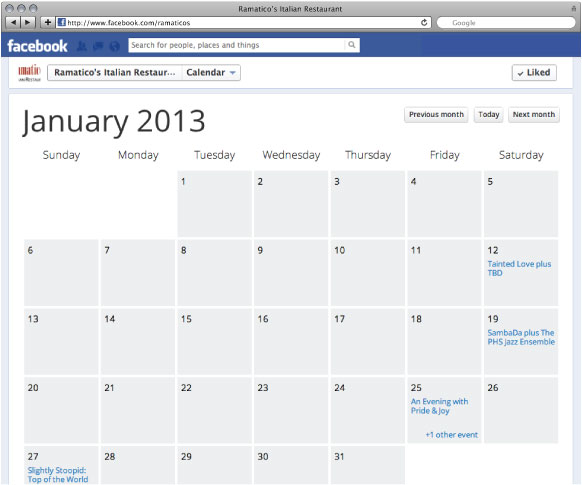This screenshot has width=582, height=485.
Task: Open Tainted Love plus TBD event
Action: [519, 268]
